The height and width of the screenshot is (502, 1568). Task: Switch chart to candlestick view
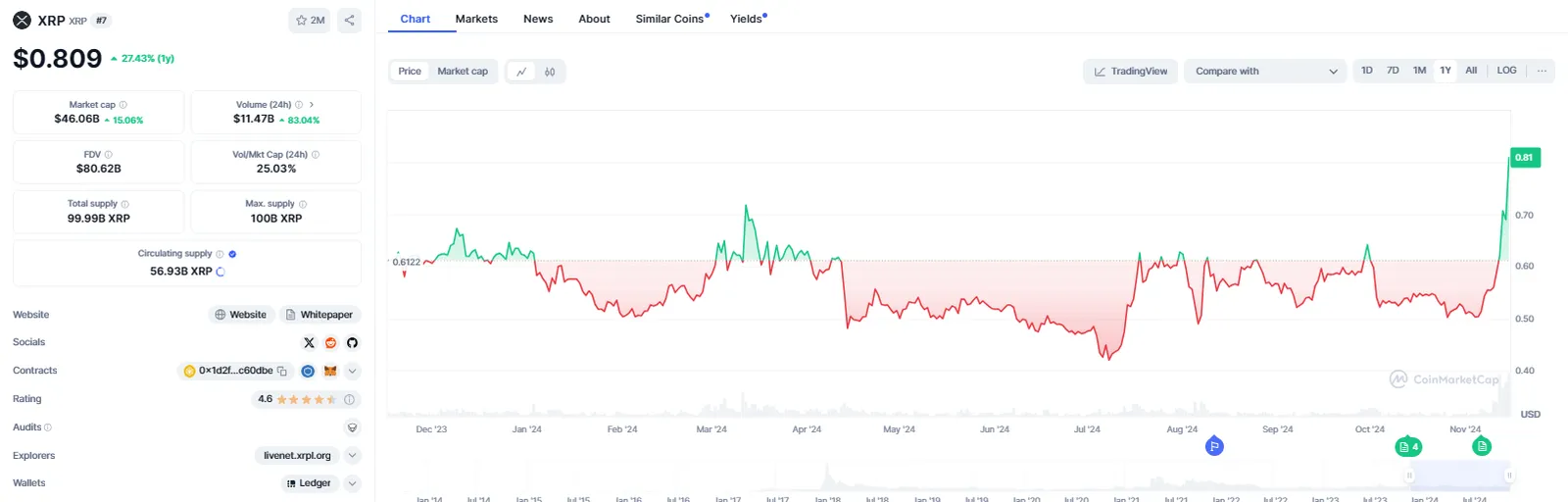coord(550,72)
